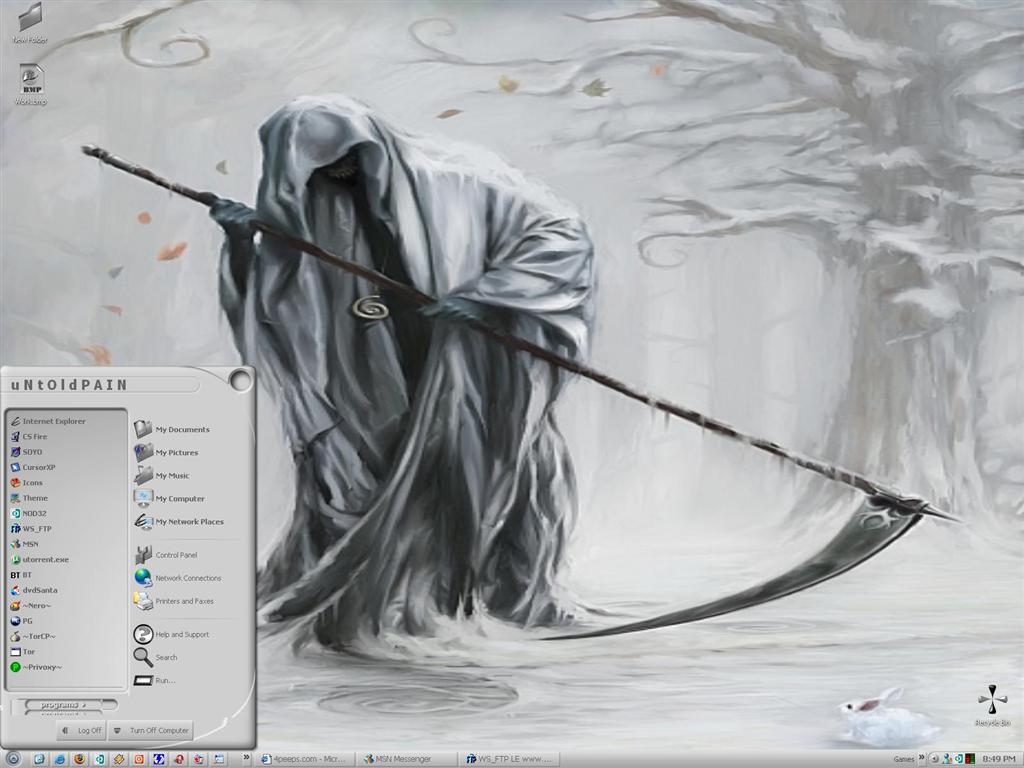
Task: Click the round Start button on taskbar
Action: pos(13,758)
